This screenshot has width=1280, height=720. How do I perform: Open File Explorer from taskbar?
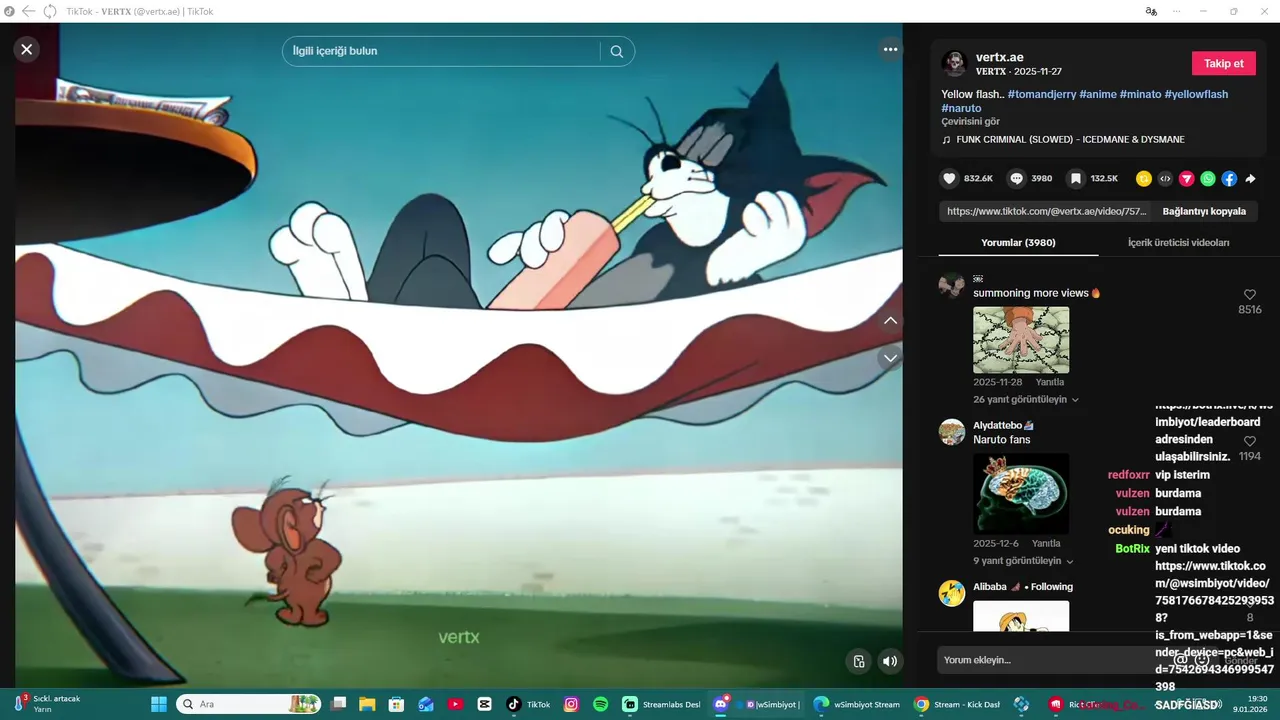[367, 704]
